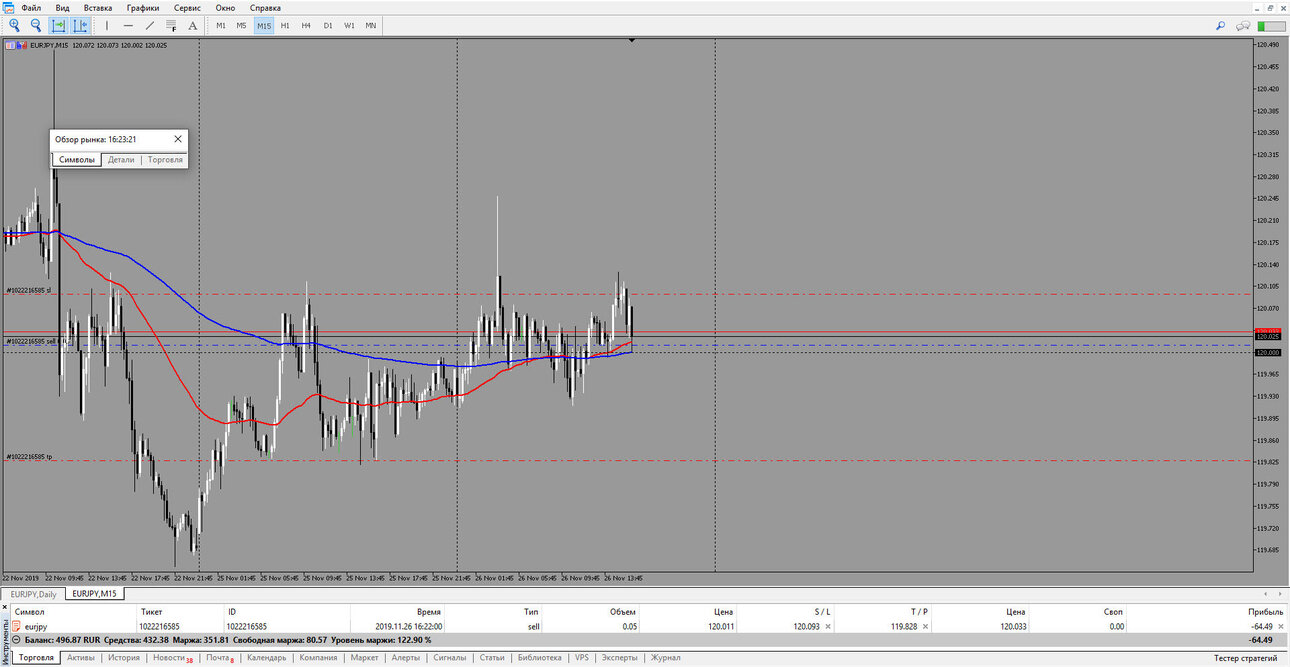Remove take profit 119.828 with x

coord(925,626)
